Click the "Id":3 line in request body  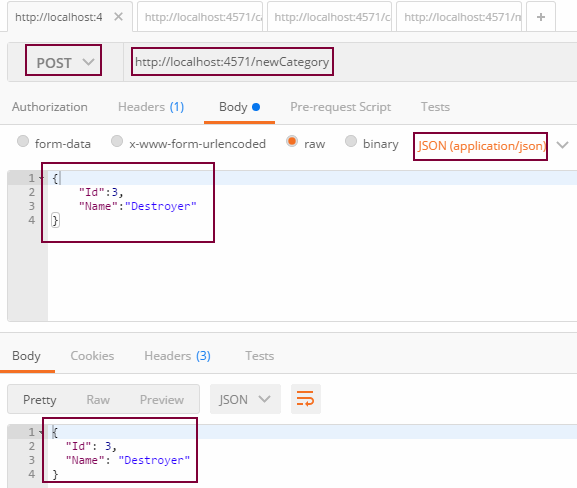(x=101, y=192)
